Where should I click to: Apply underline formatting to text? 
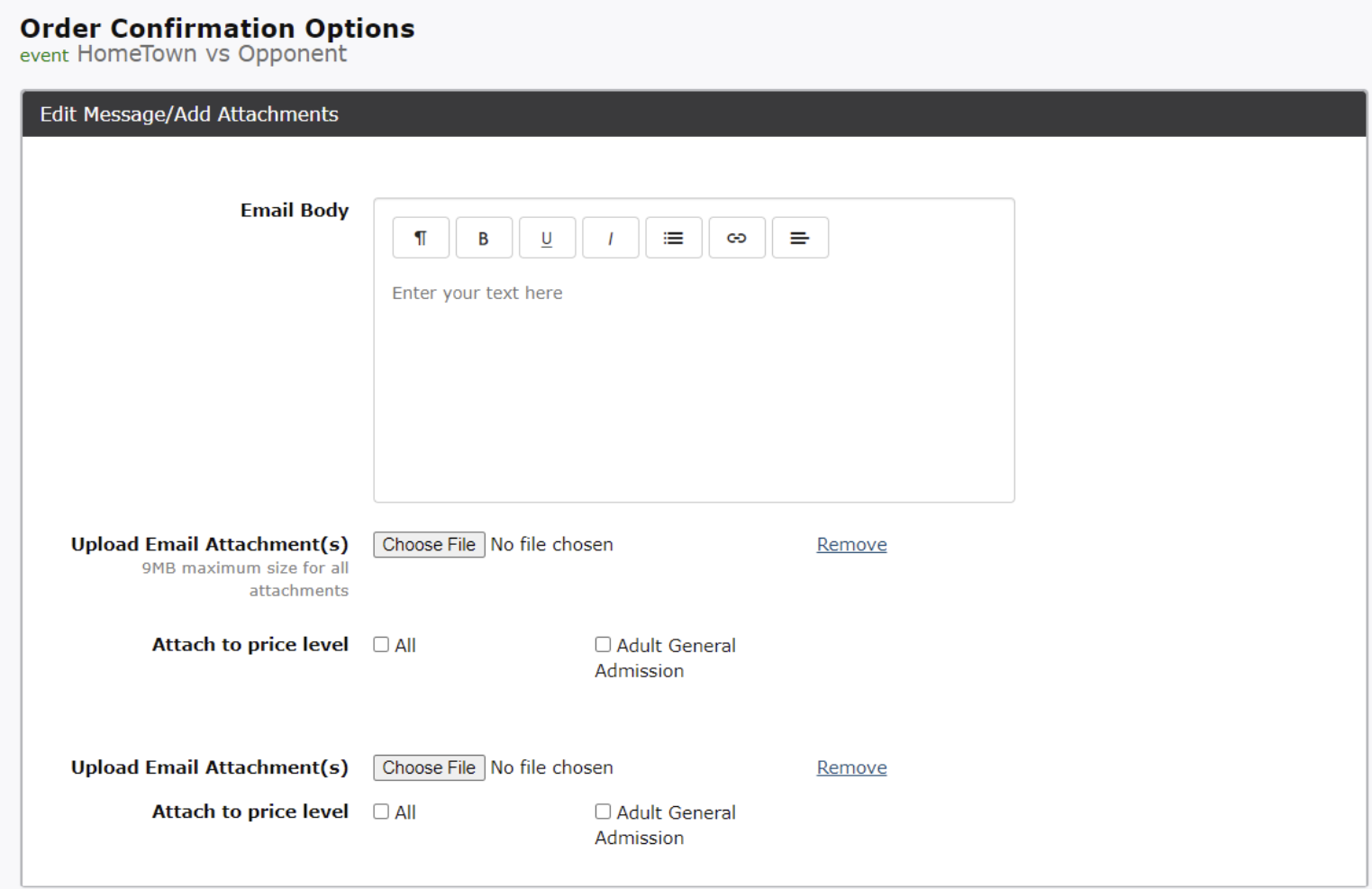[x=547, y=238]
